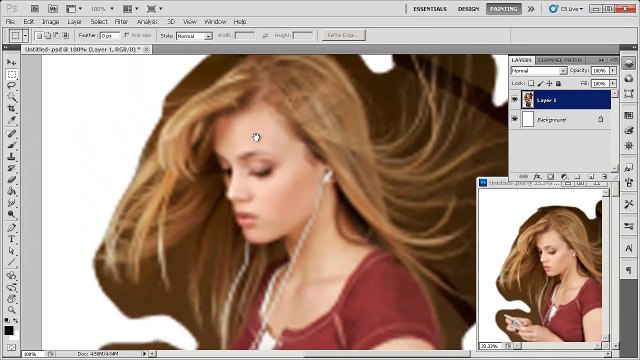Select the Smudge/Blur tool
This screenshot has width=640, height=360.
click(x=11, y=202)
